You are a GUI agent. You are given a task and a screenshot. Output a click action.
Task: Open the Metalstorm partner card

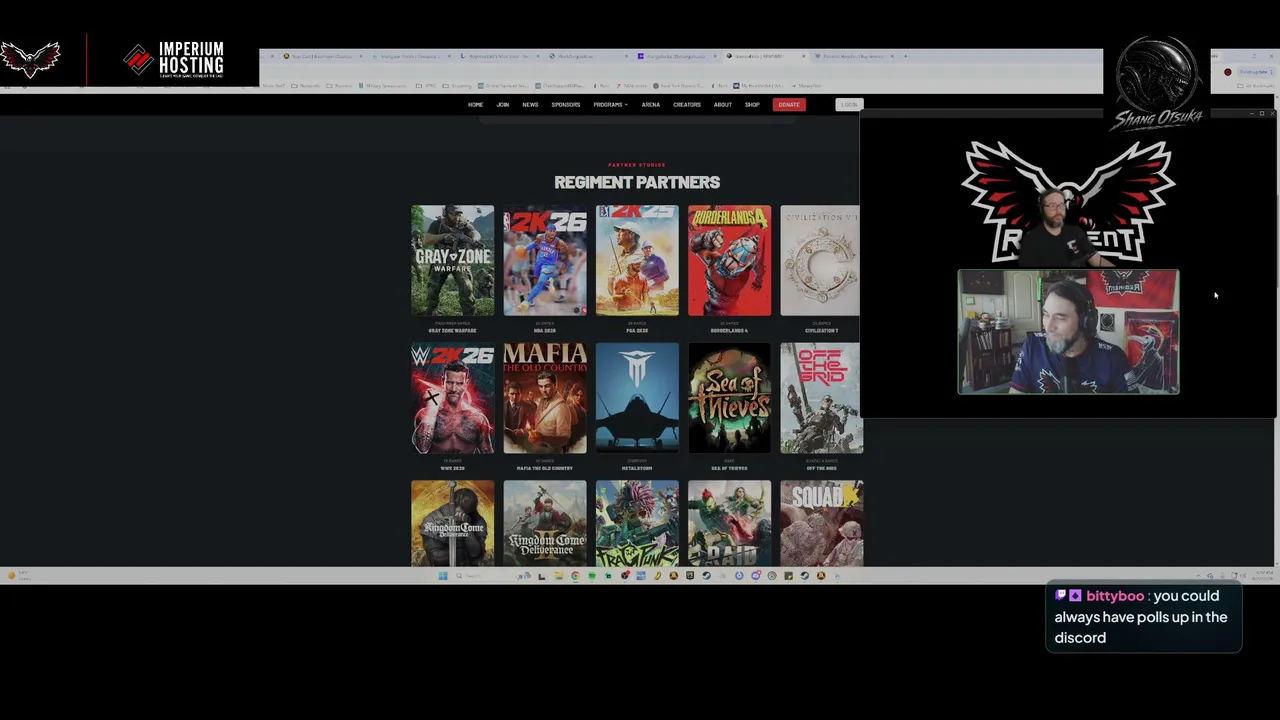(x=637, y=398)
